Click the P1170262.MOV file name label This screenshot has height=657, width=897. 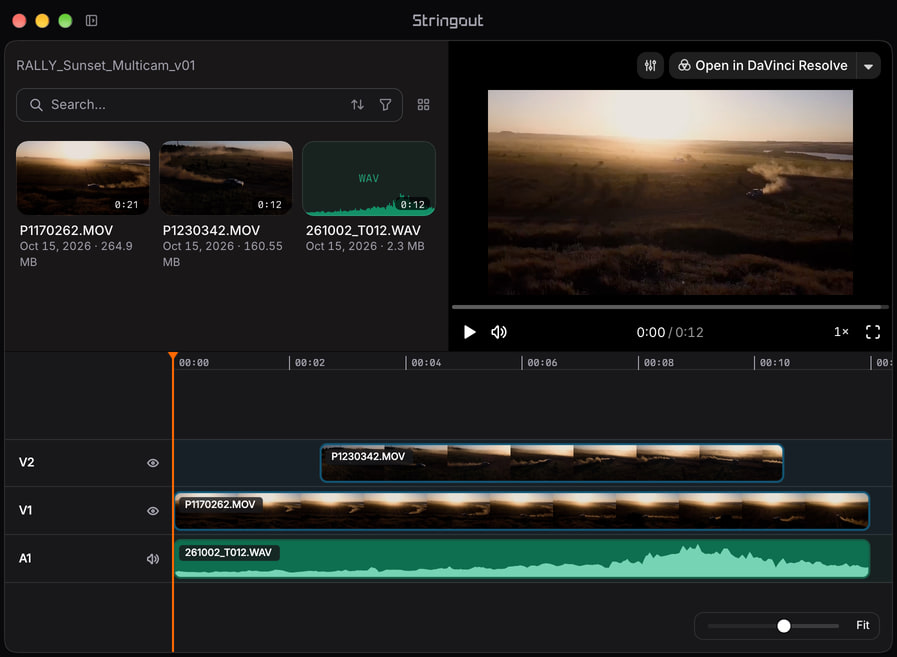tap(66, 231)
